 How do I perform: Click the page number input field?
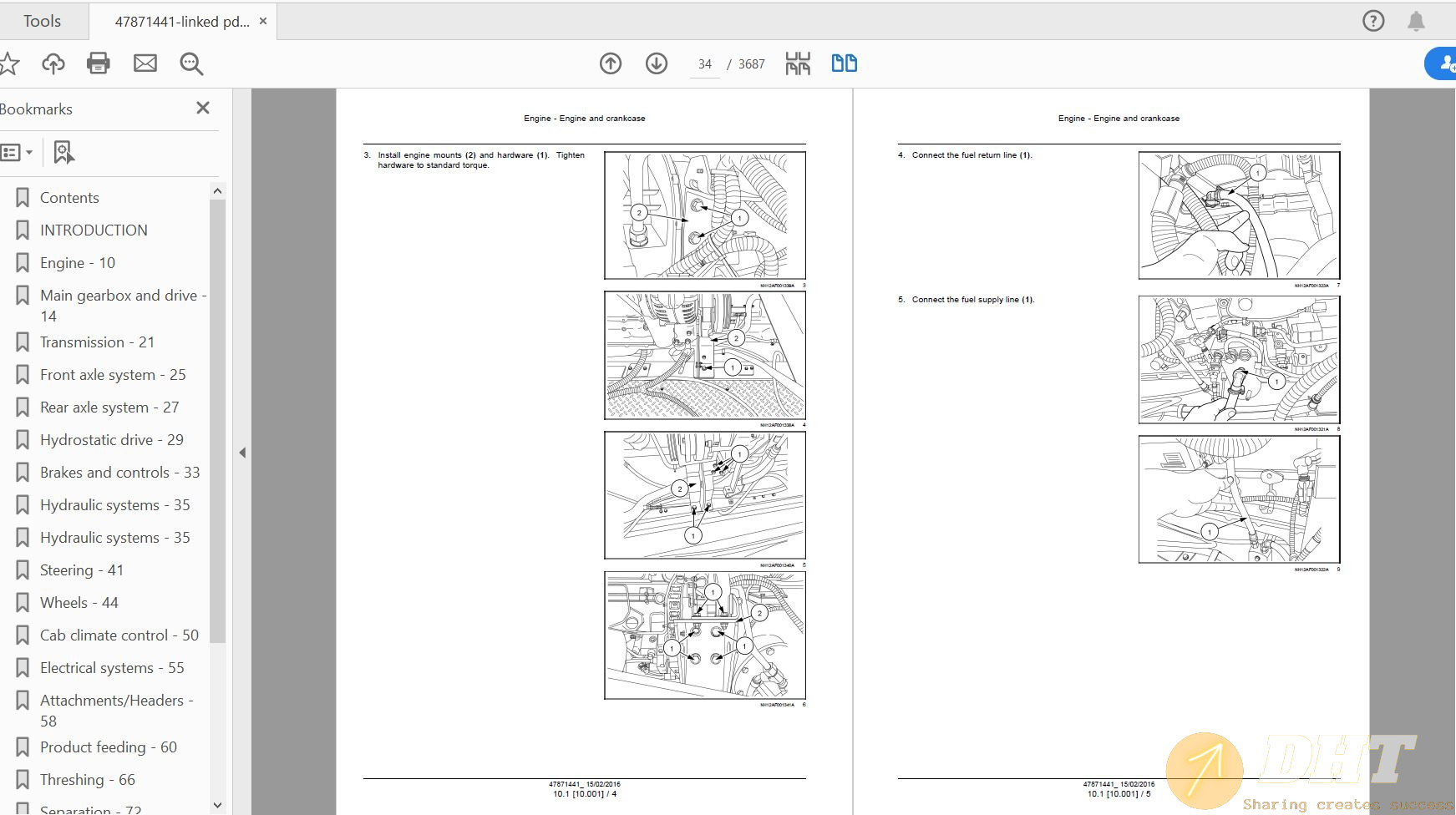pyautogui.click(x=705, y=64)
